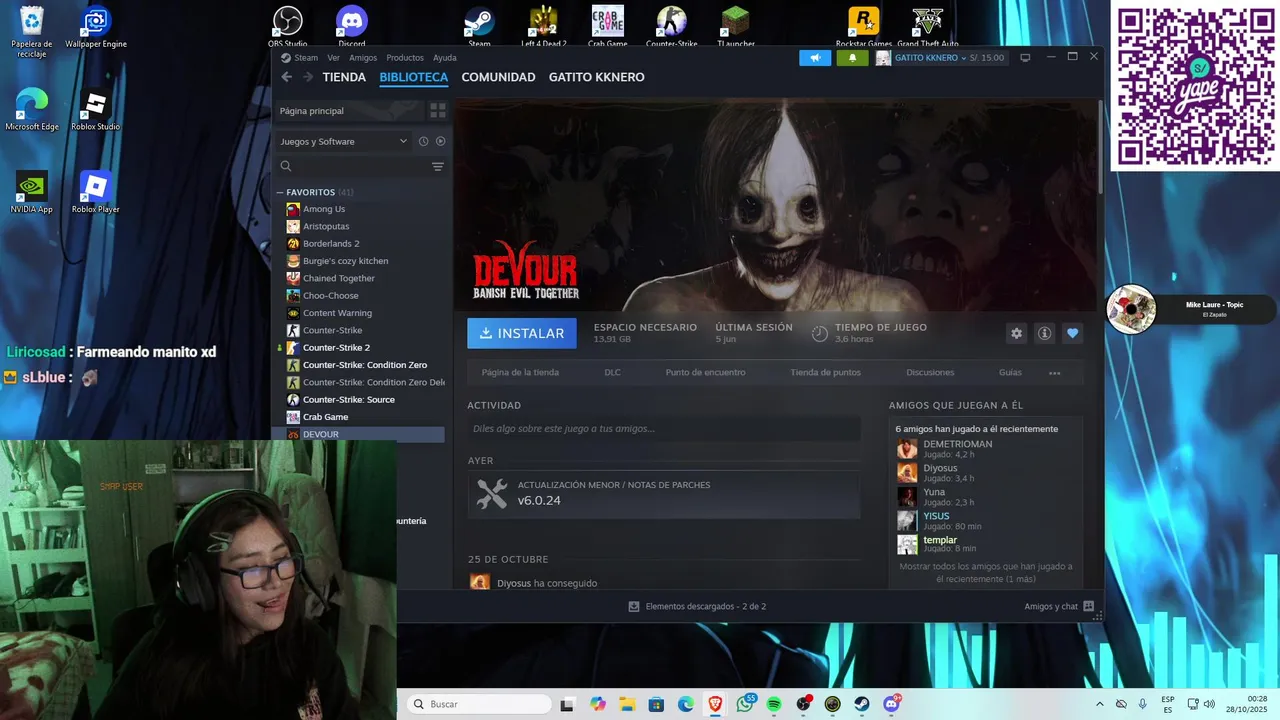Open friend DEMETRIOMAN in friends list

click(957, 444)
